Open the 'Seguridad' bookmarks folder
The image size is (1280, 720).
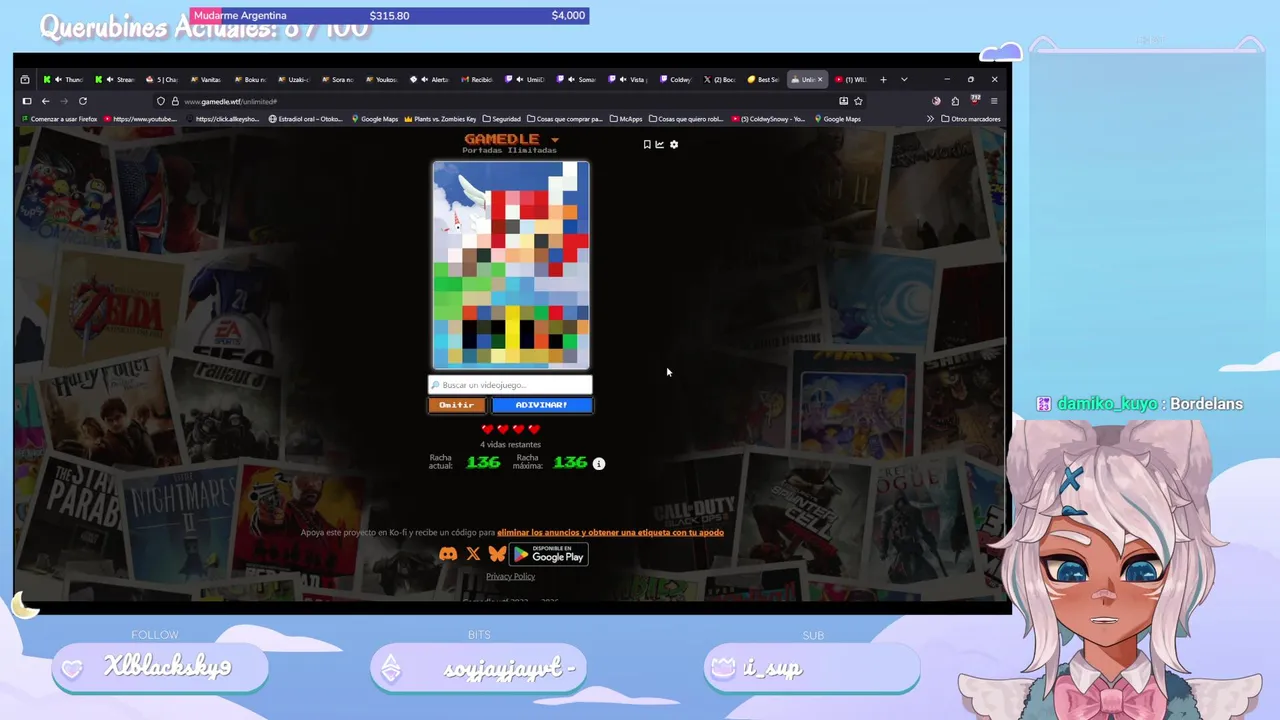502,119
